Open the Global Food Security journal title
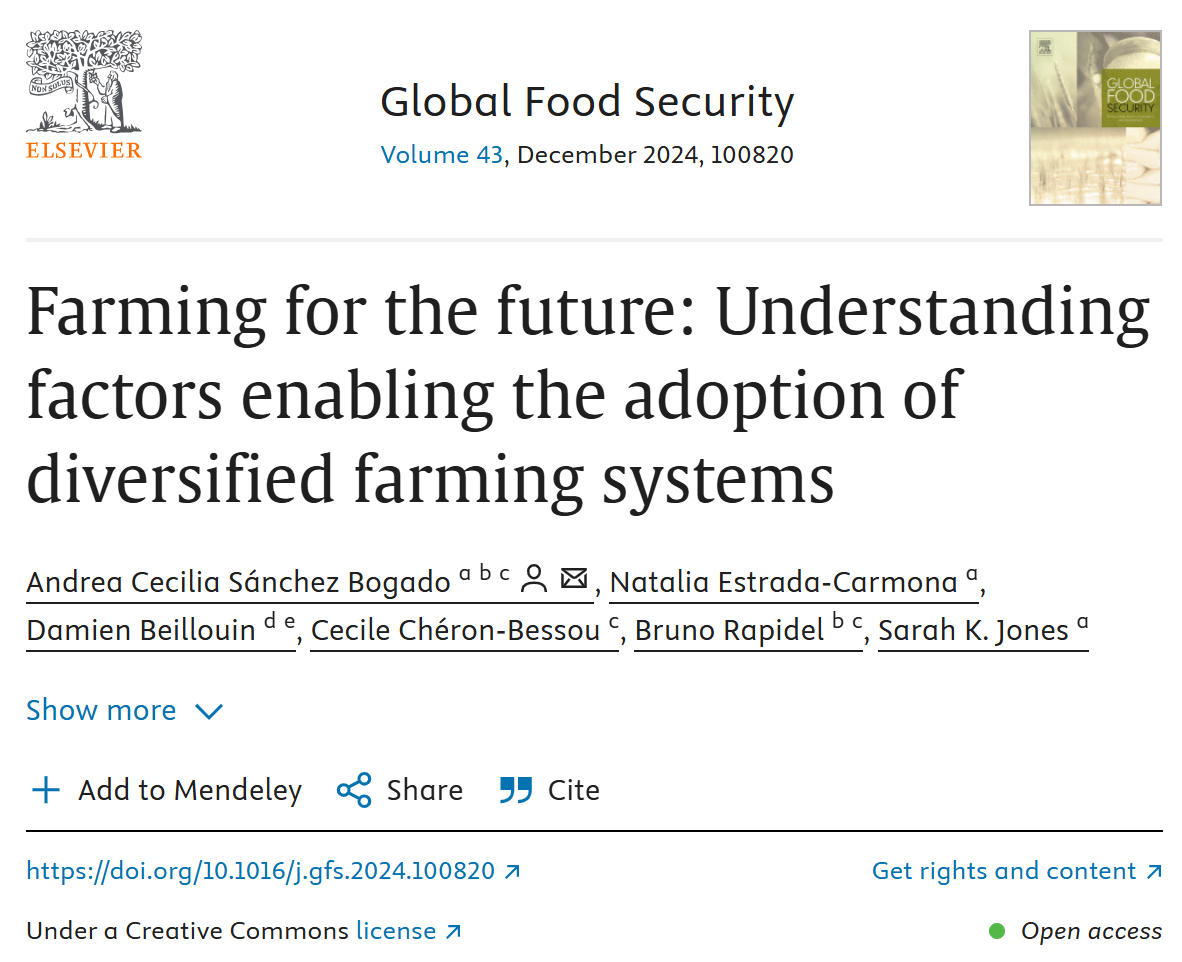The width and height of the screenshot is (1182, 962). (x=587, y=102)
